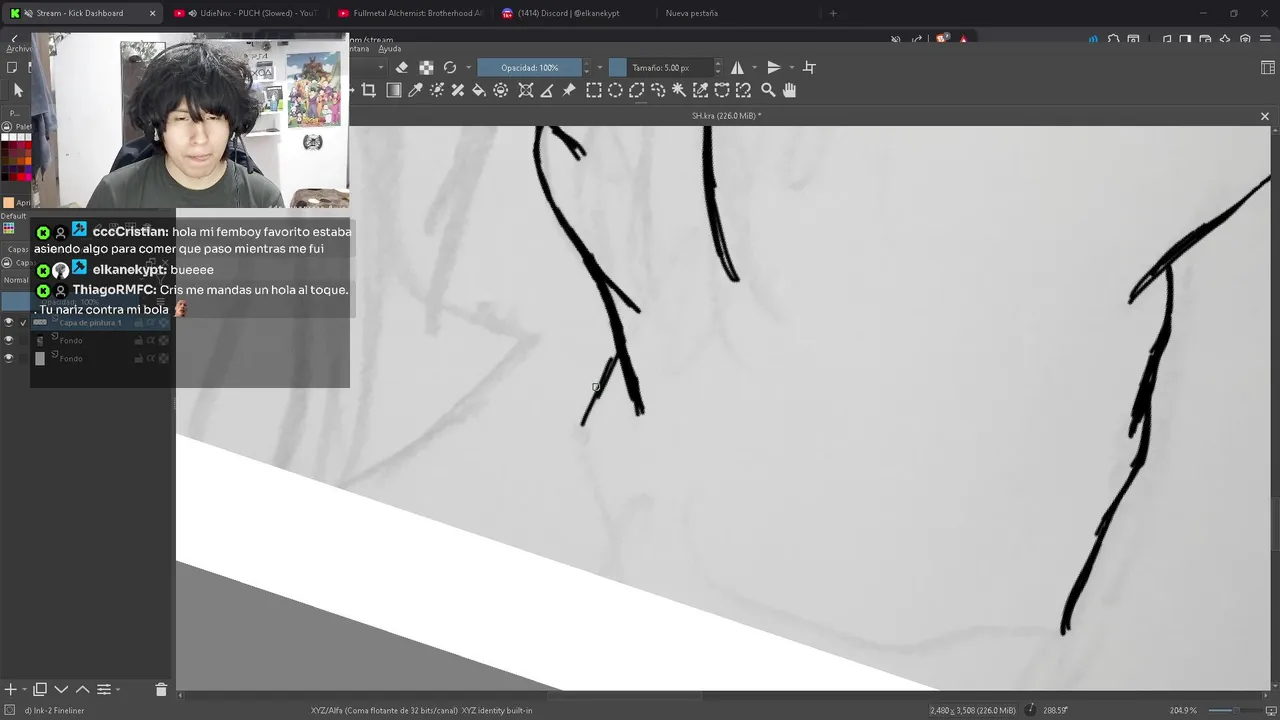Move the layer up
1280x720 pixels.
click(x=82, y=689)
